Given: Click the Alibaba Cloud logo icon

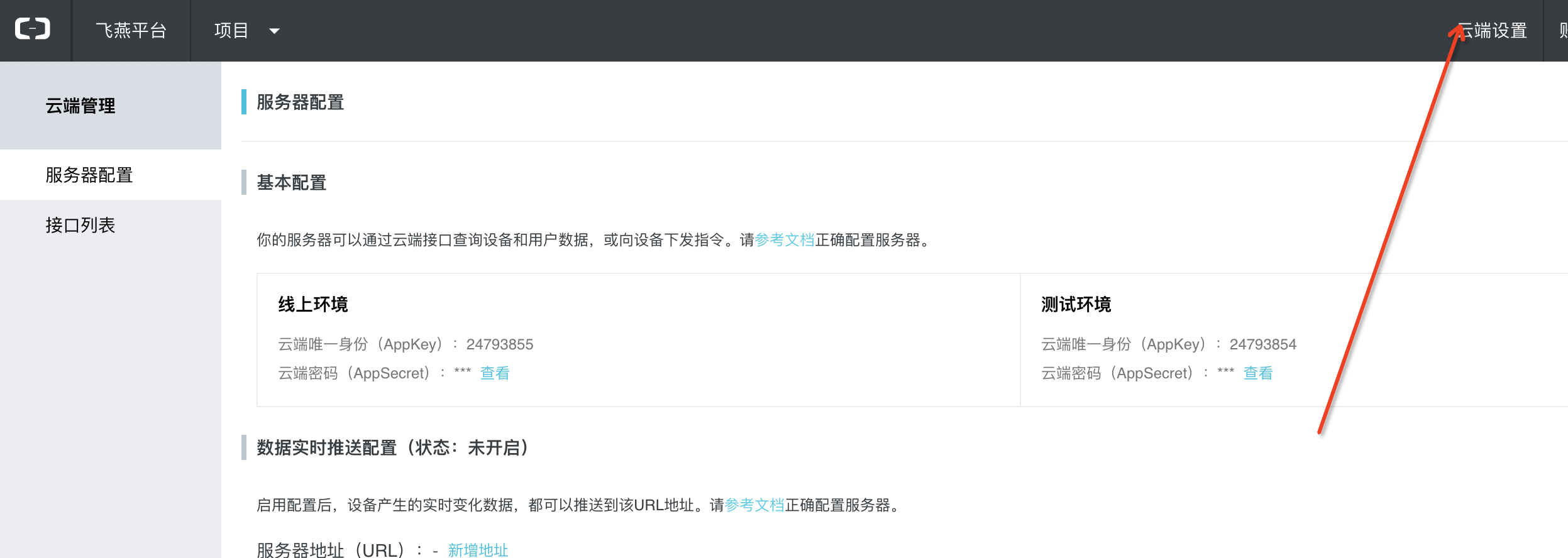Looking at the screenshot, I should (33, 30).
